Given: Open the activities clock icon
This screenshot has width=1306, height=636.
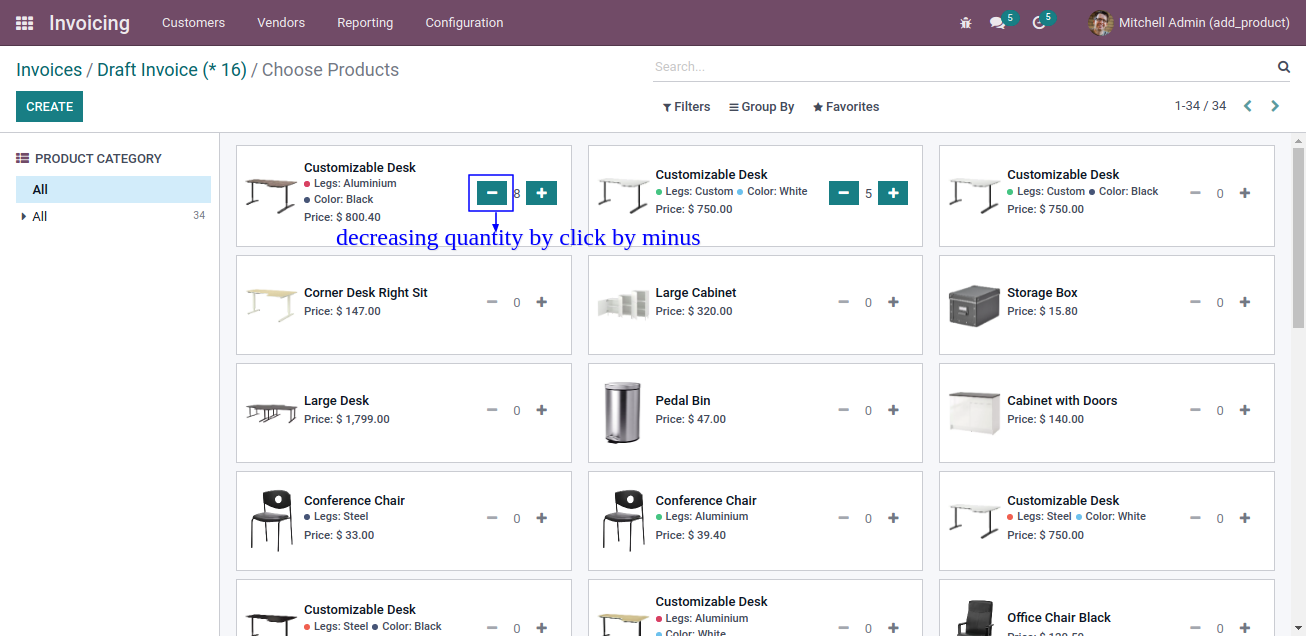Looking at the screenshot, I should pyautogui.click(x=1039, y=22).
